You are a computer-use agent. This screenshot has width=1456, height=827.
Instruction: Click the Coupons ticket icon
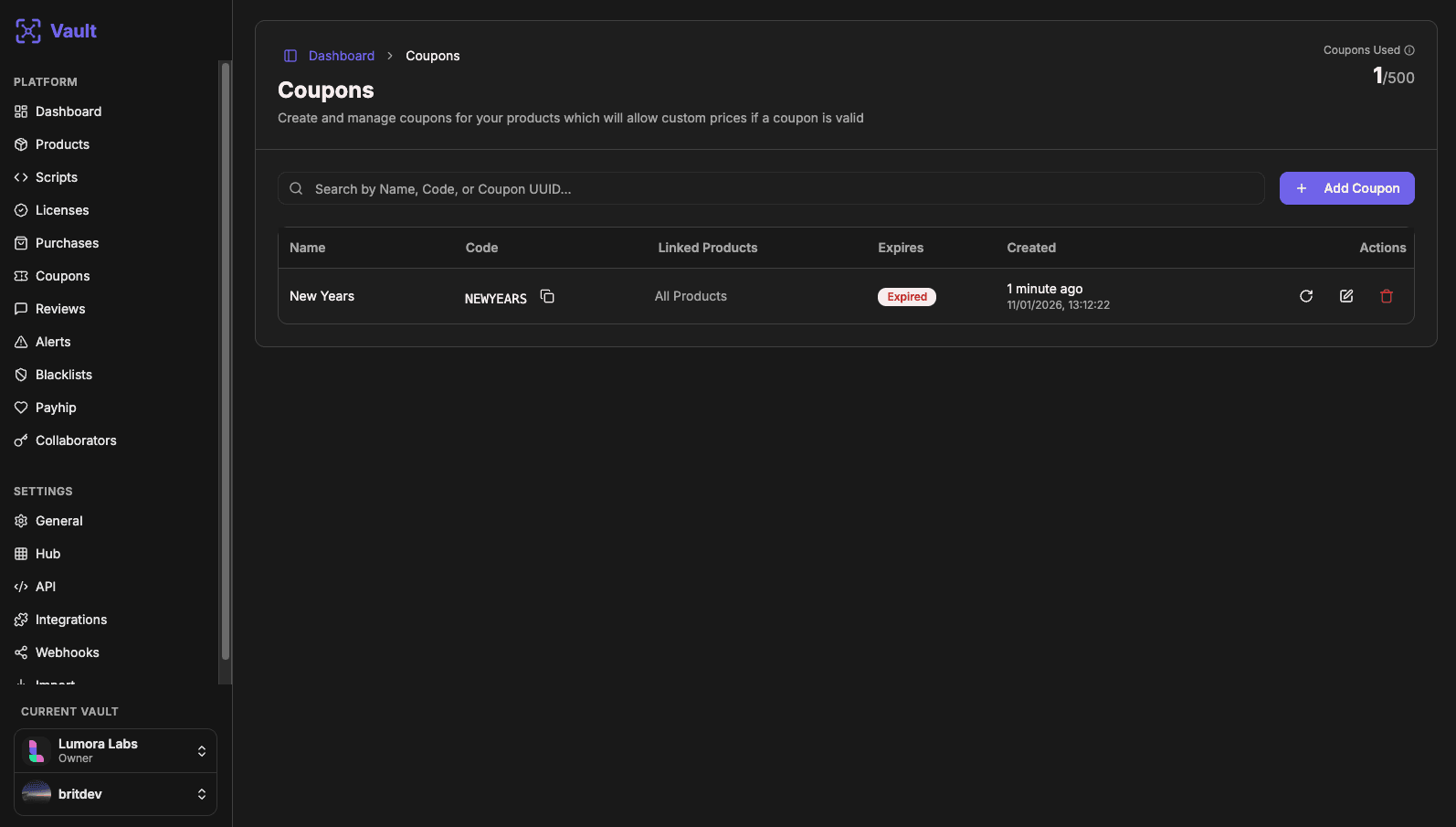click(21, 276)
